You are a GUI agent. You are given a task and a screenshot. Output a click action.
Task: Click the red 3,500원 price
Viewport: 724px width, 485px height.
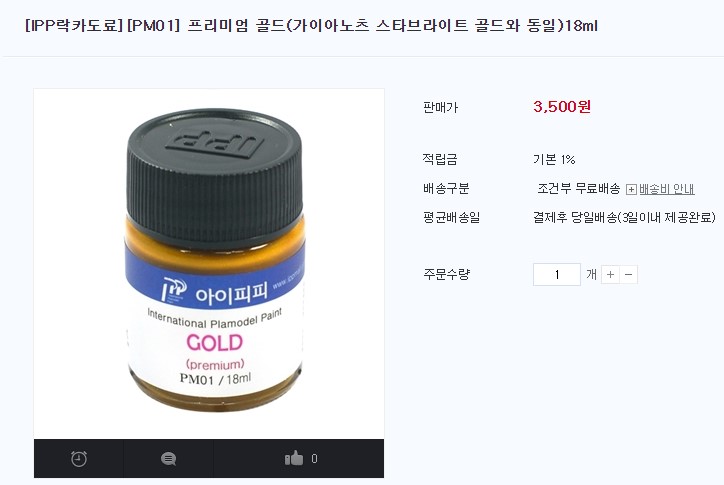(562, 107)
